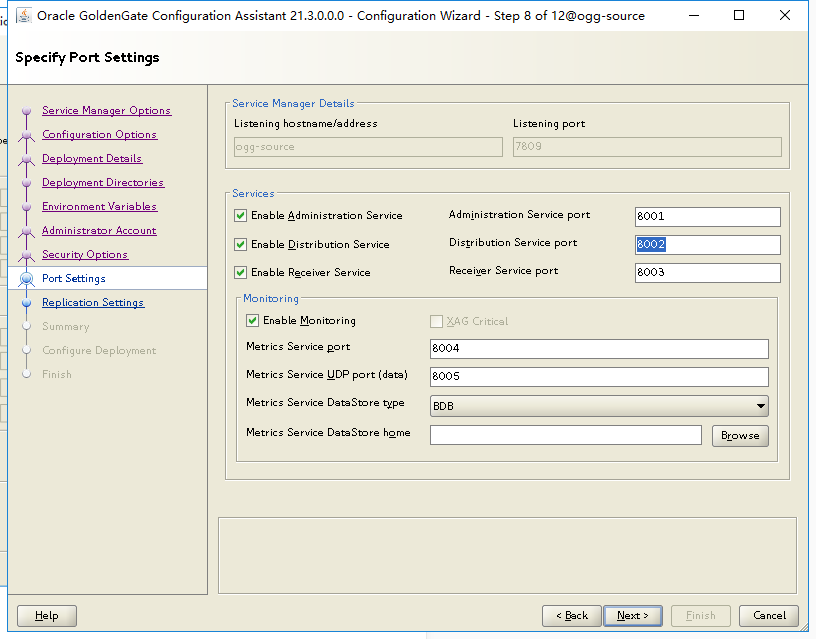Jump to Replication Settings step
Screen dimensions: 816x639
93,302
